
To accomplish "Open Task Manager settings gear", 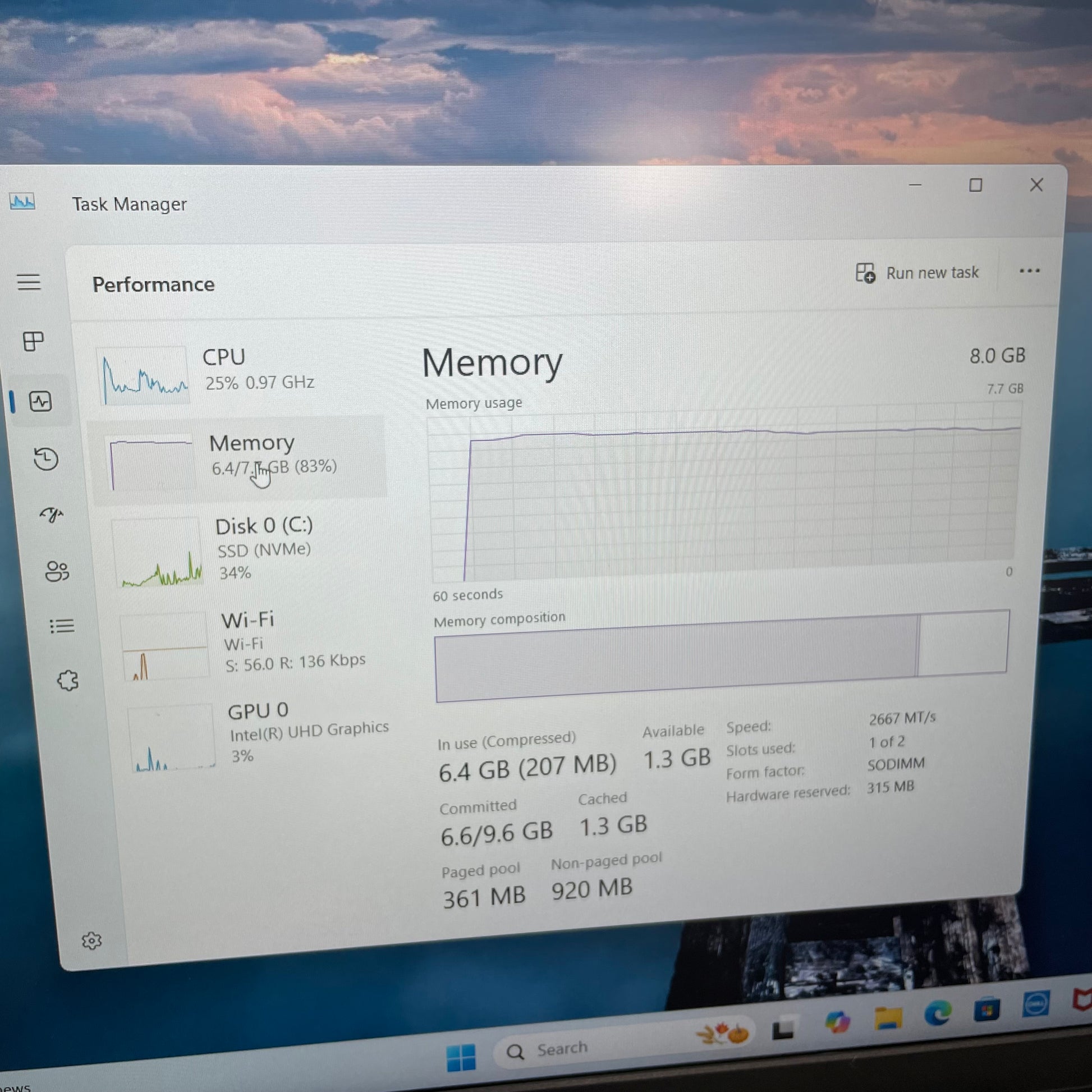I will pyautogui.click(x=91, y=940).
